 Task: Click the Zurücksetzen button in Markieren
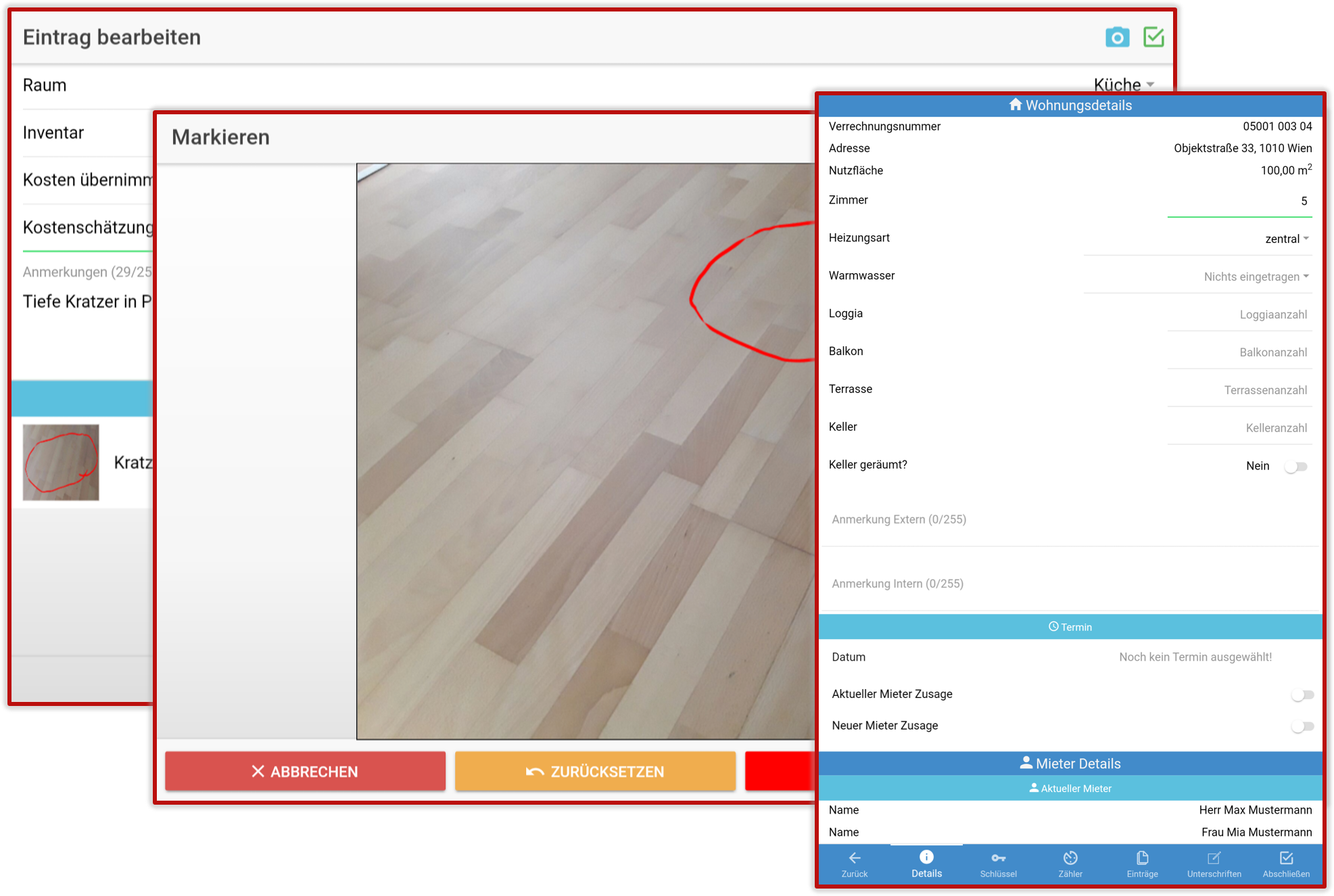[x=595, y=771]
